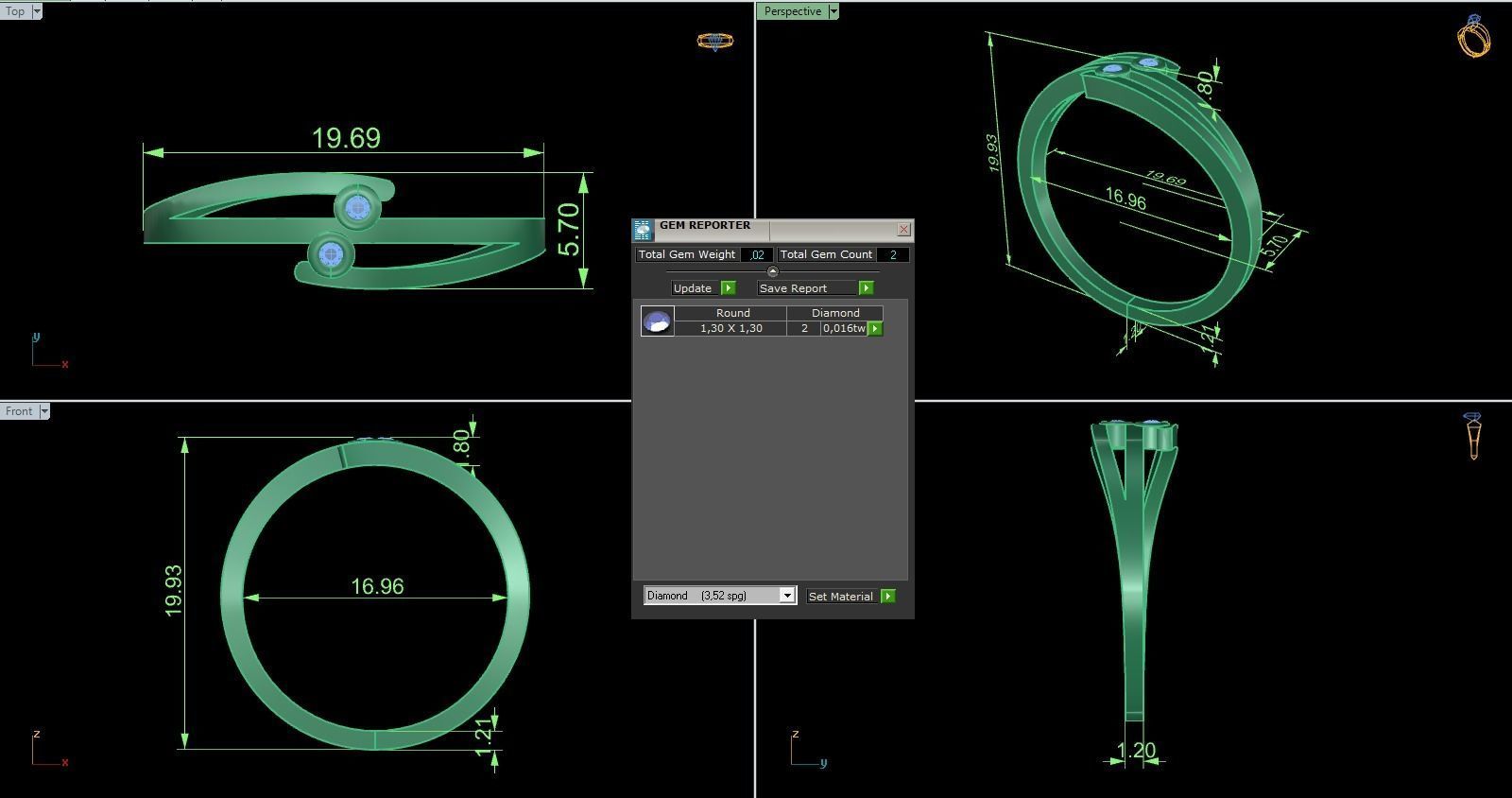Screen dimensions: 1512x798
Task: Click the 19.93 dimension in Front view
Action: coord(173,591)
